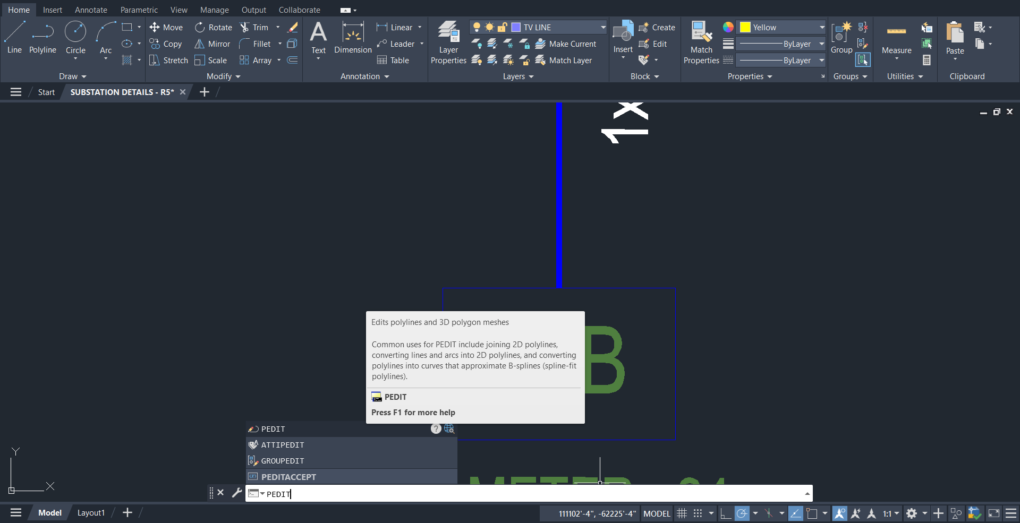Click the Trim tool
This screenshot has height=523, width=1020.
coord(254,27)
